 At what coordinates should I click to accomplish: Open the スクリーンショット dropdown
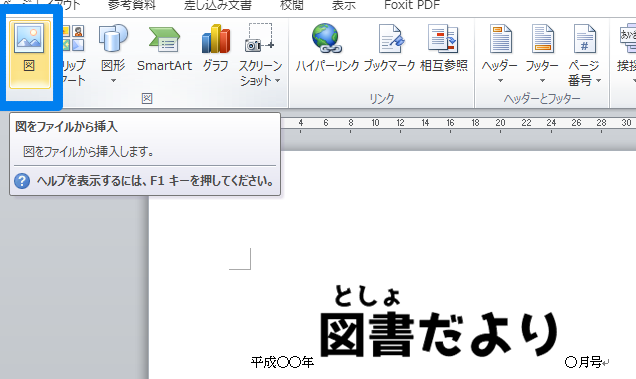tap(260, 55)
